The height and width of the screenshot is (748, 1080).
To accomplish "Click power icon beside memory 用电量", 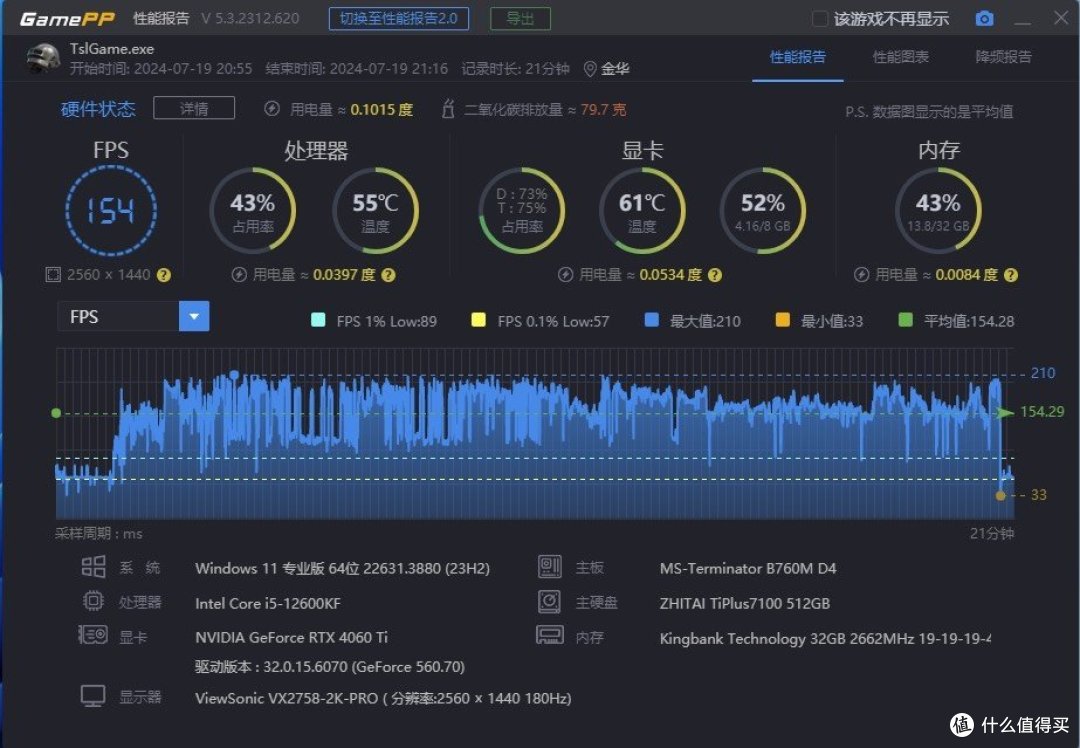I will click(862, 275).
